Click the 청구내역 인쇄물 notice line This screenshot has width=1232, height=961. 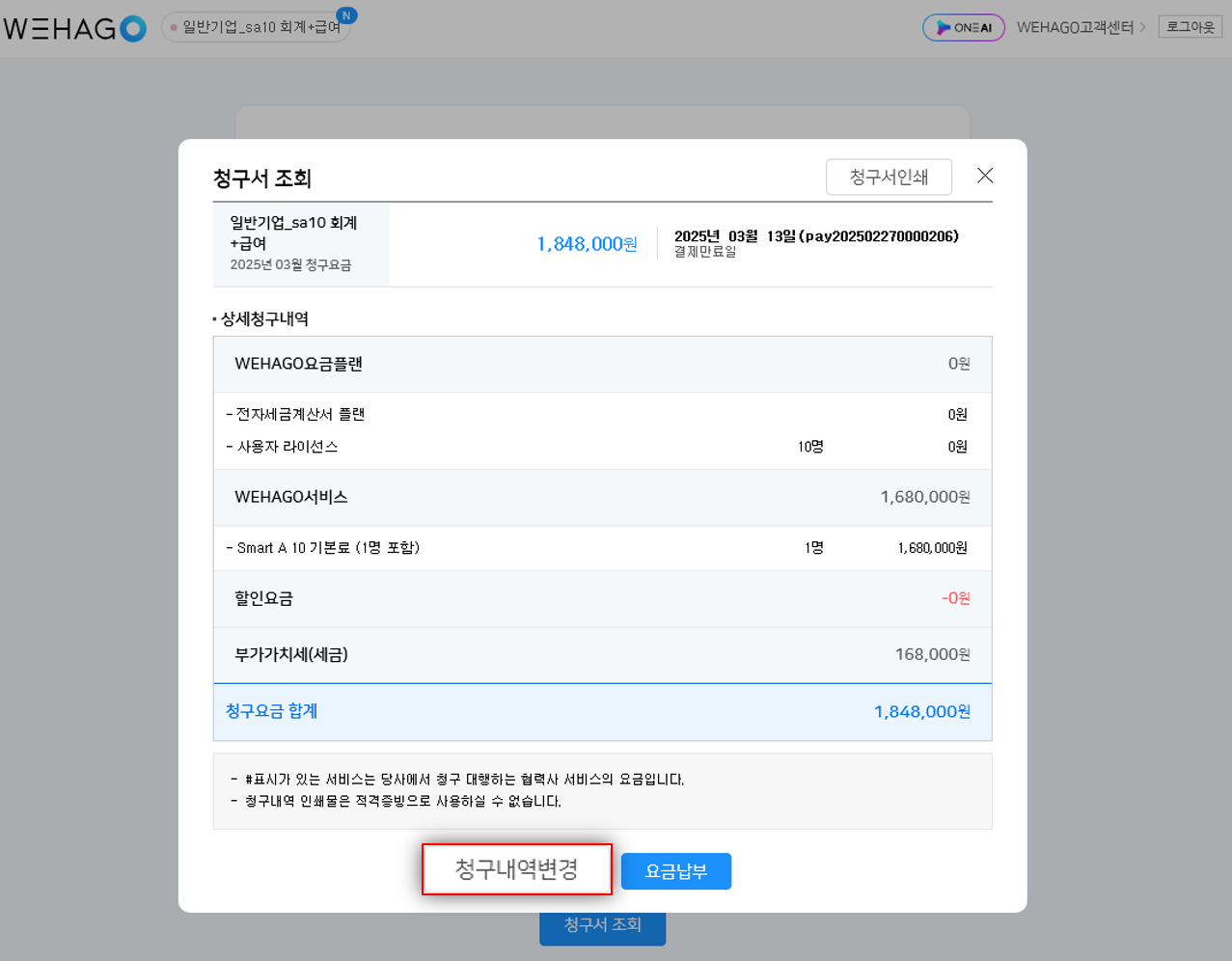(396, 801)
